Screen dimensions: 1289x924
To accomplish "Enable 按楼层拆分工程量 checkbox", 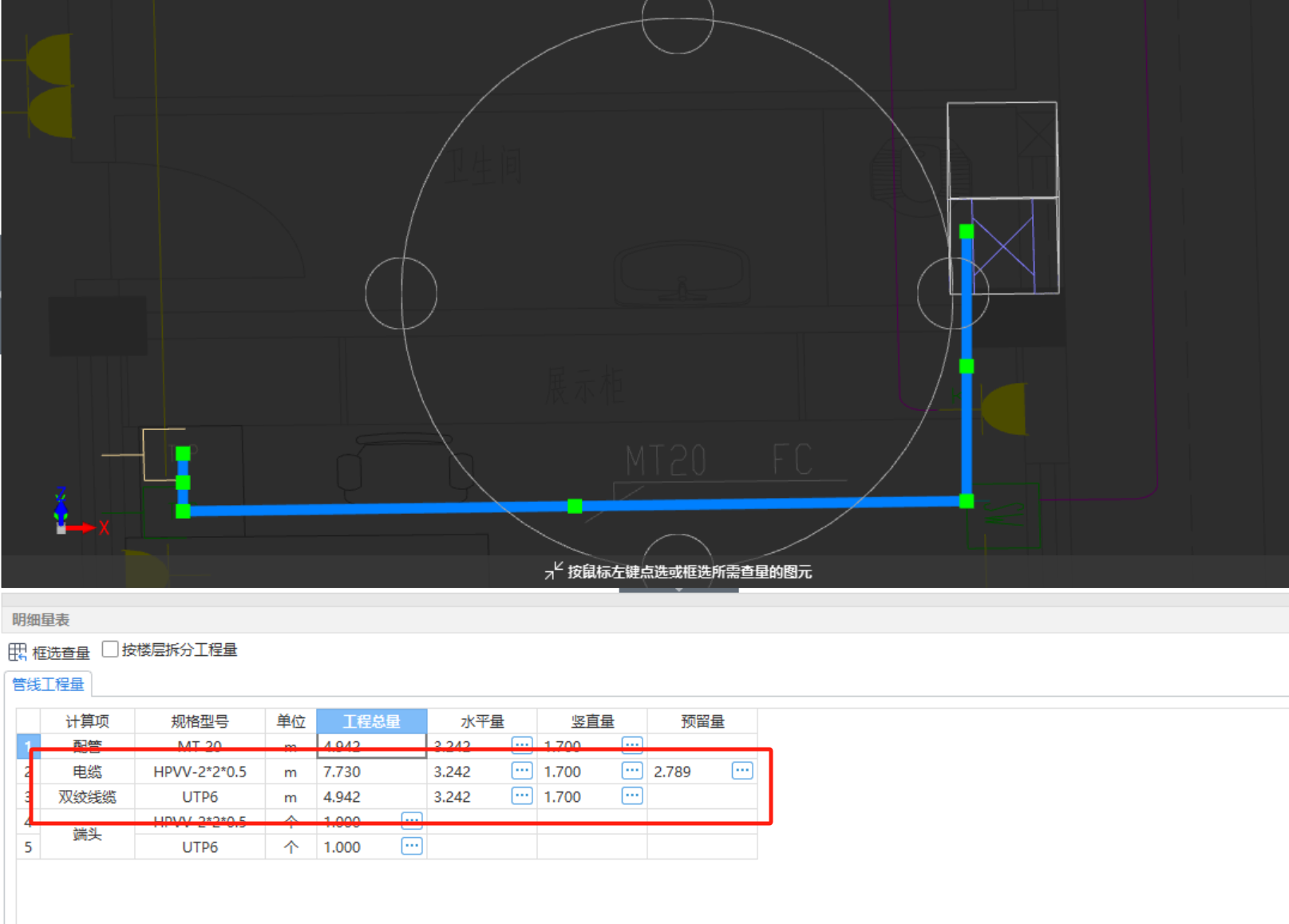I will (x=110, y=650).
